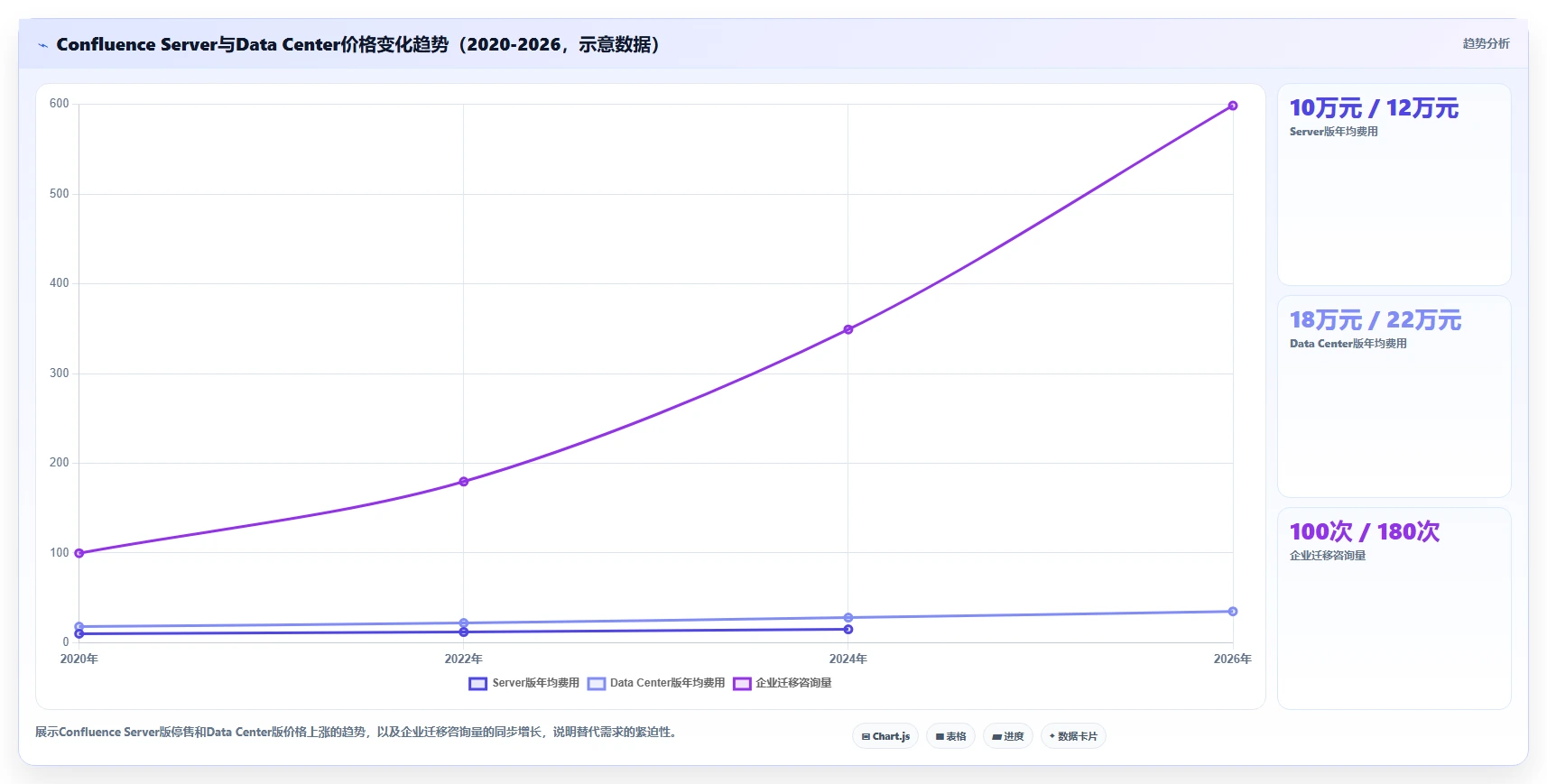Click the 趋势分析 label in the header
The width and height of the screenshot is (1547, 784).
pyautogui.click(x=1486, y=43)
